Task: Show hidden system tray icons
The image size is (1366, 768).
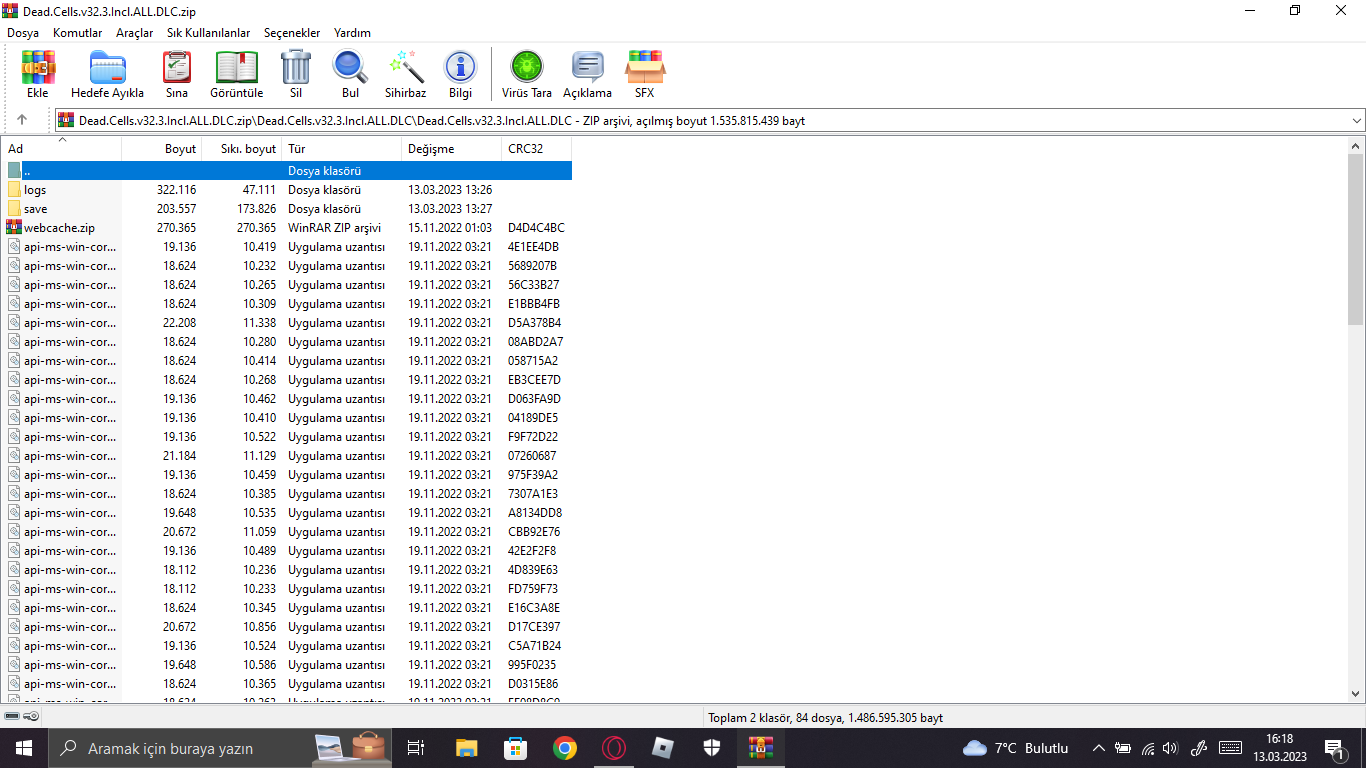Action: 1099,748
